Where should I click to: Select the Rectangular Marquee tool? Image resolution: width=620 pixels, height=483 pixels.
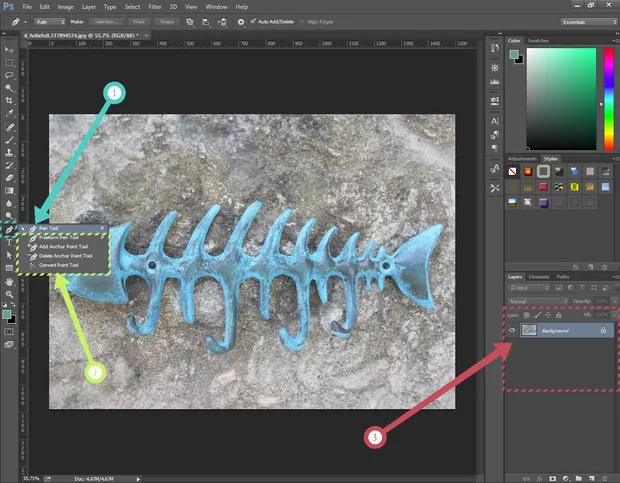pyautogui.click(x=9, y=62)
